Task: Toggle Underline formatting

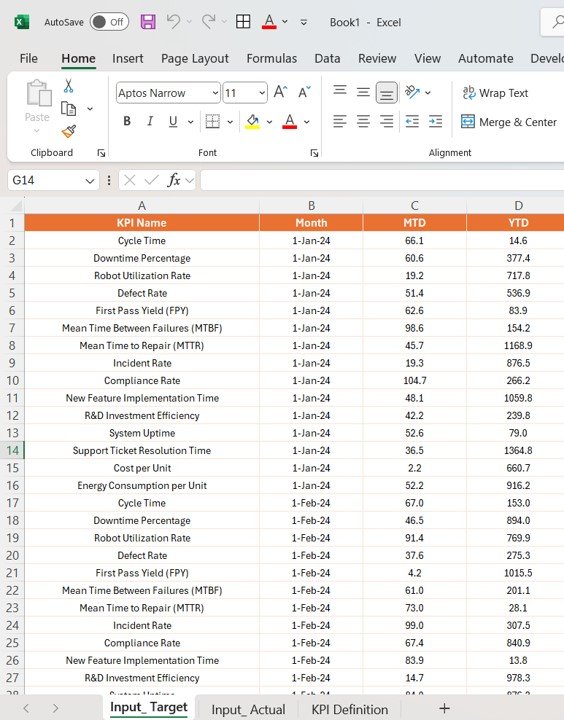Action: pyautogui.click(x=173, y=121)
